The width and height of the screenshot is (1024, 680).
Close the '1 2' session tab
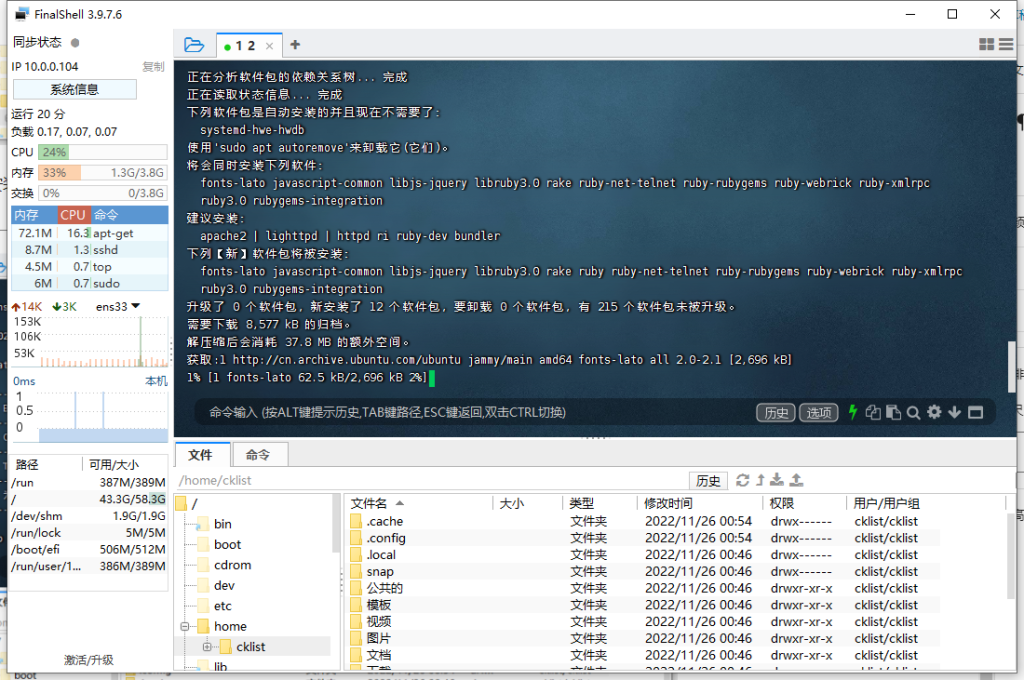pyautogui.click(x=269, y=46)
